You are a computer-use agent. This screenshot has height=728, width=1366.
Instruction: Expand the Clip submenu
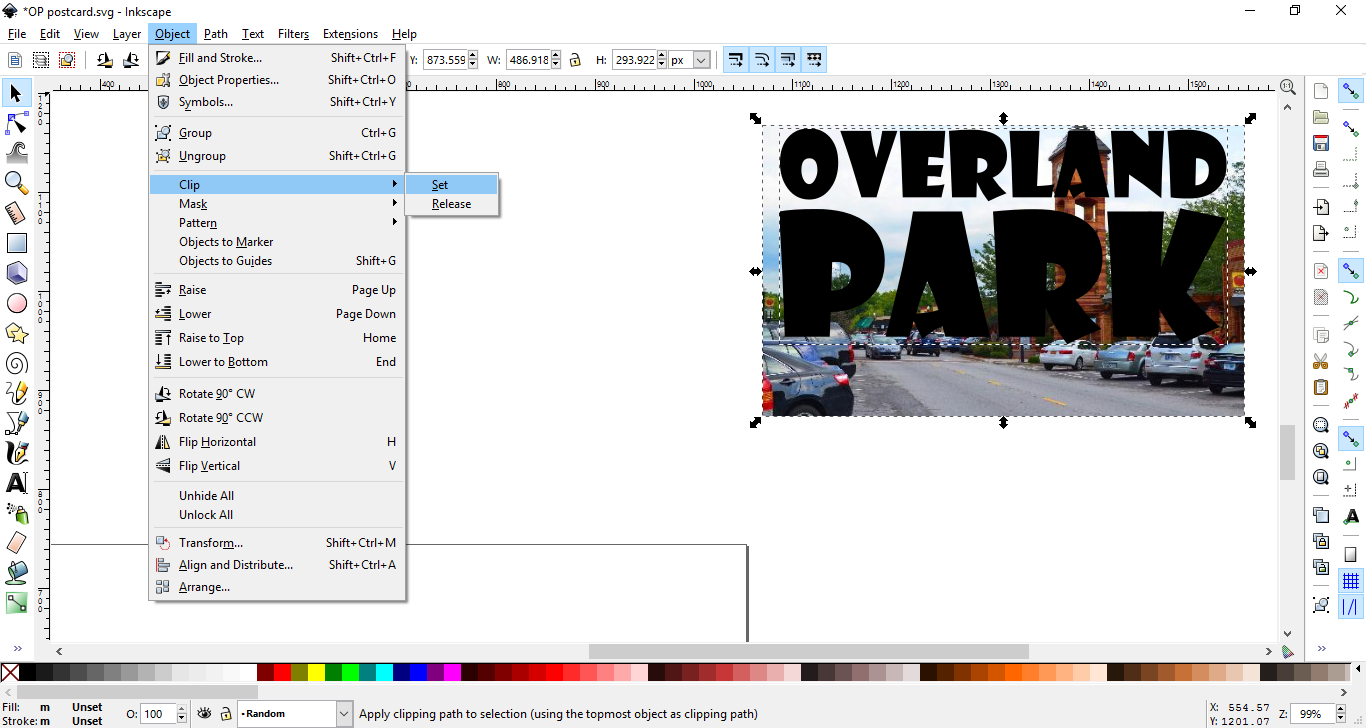pos(277,185)
